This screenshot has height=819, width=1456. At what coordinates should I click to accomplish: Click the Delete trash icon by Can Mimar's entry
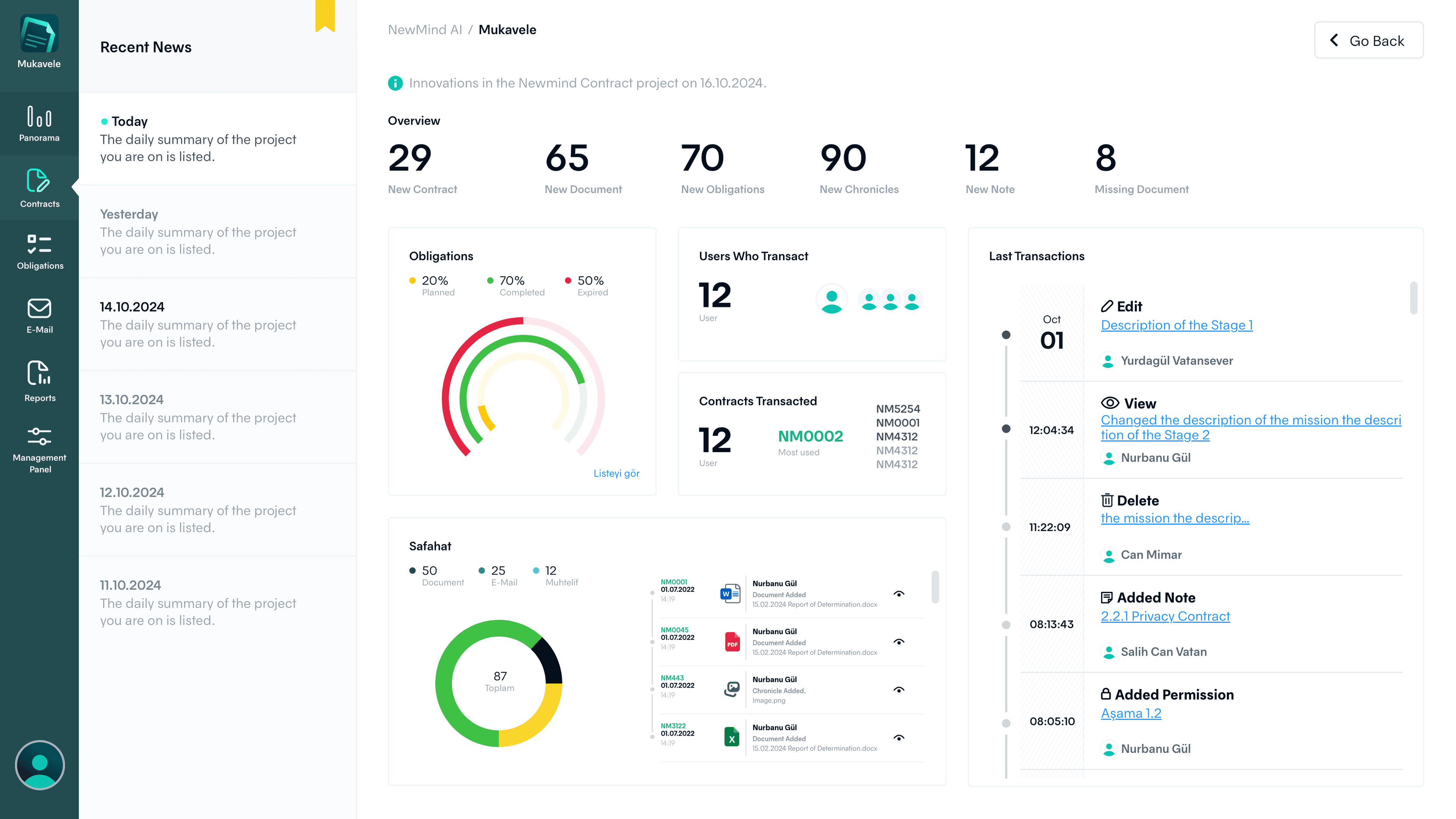1107,500
